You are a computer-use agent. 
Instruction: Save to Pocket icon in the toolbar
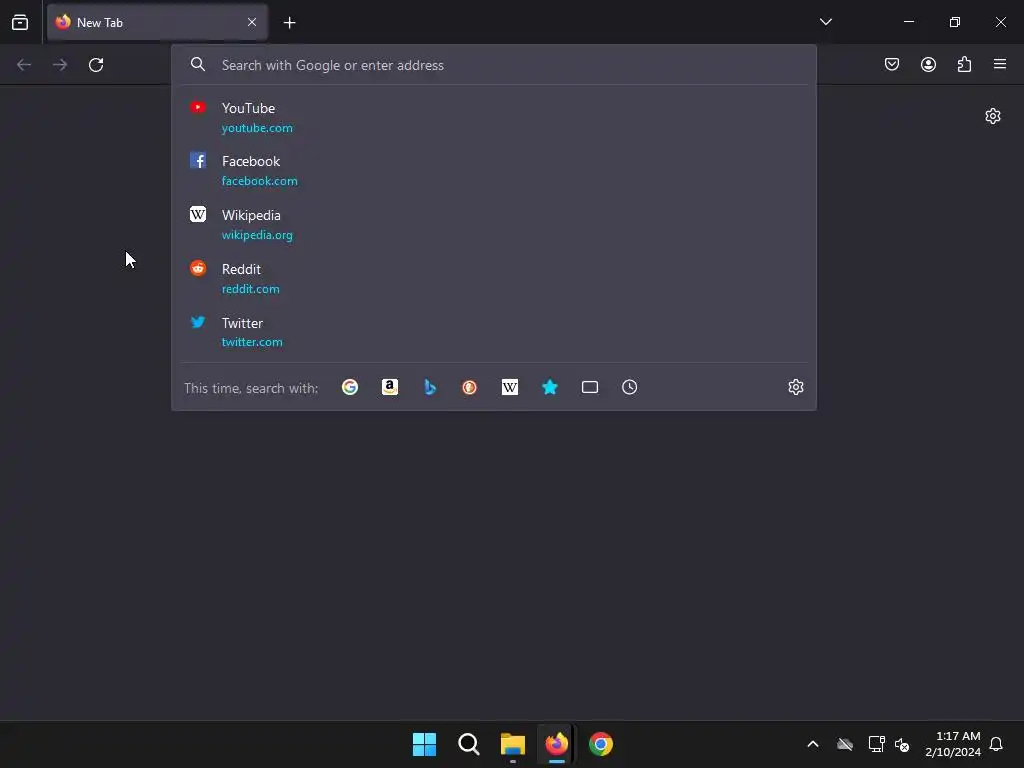pyautogui.click(x=891, y=64)
